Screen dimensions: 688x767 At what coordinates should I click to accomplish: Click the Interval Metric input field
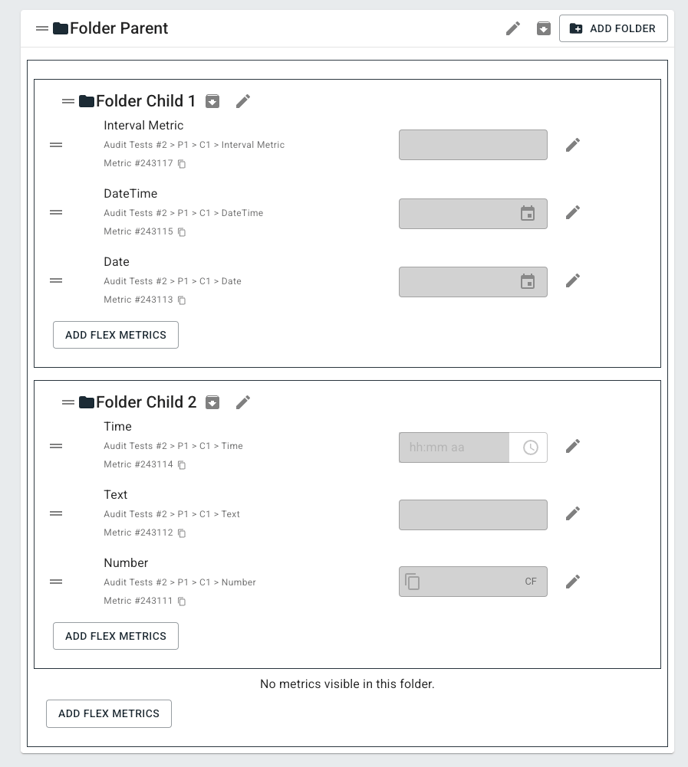473,145
